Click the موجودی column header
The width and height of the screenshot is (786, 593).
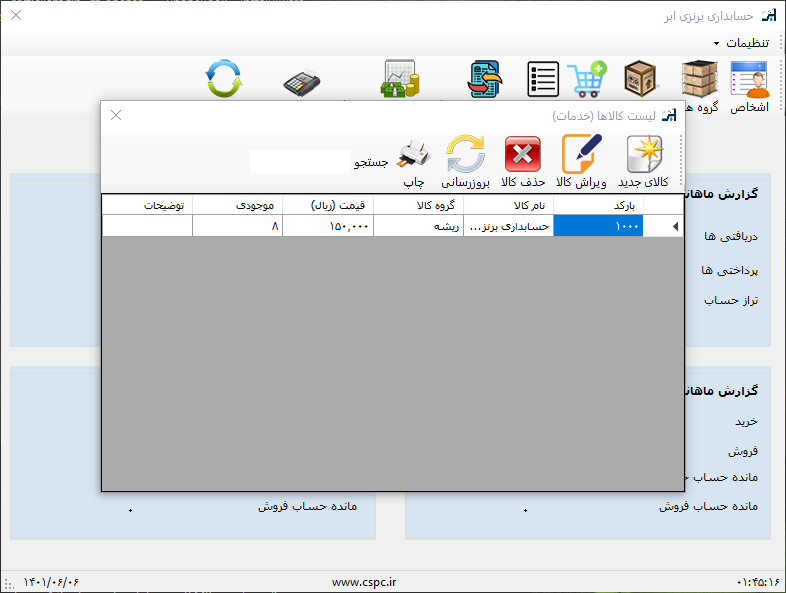(237, 204)
